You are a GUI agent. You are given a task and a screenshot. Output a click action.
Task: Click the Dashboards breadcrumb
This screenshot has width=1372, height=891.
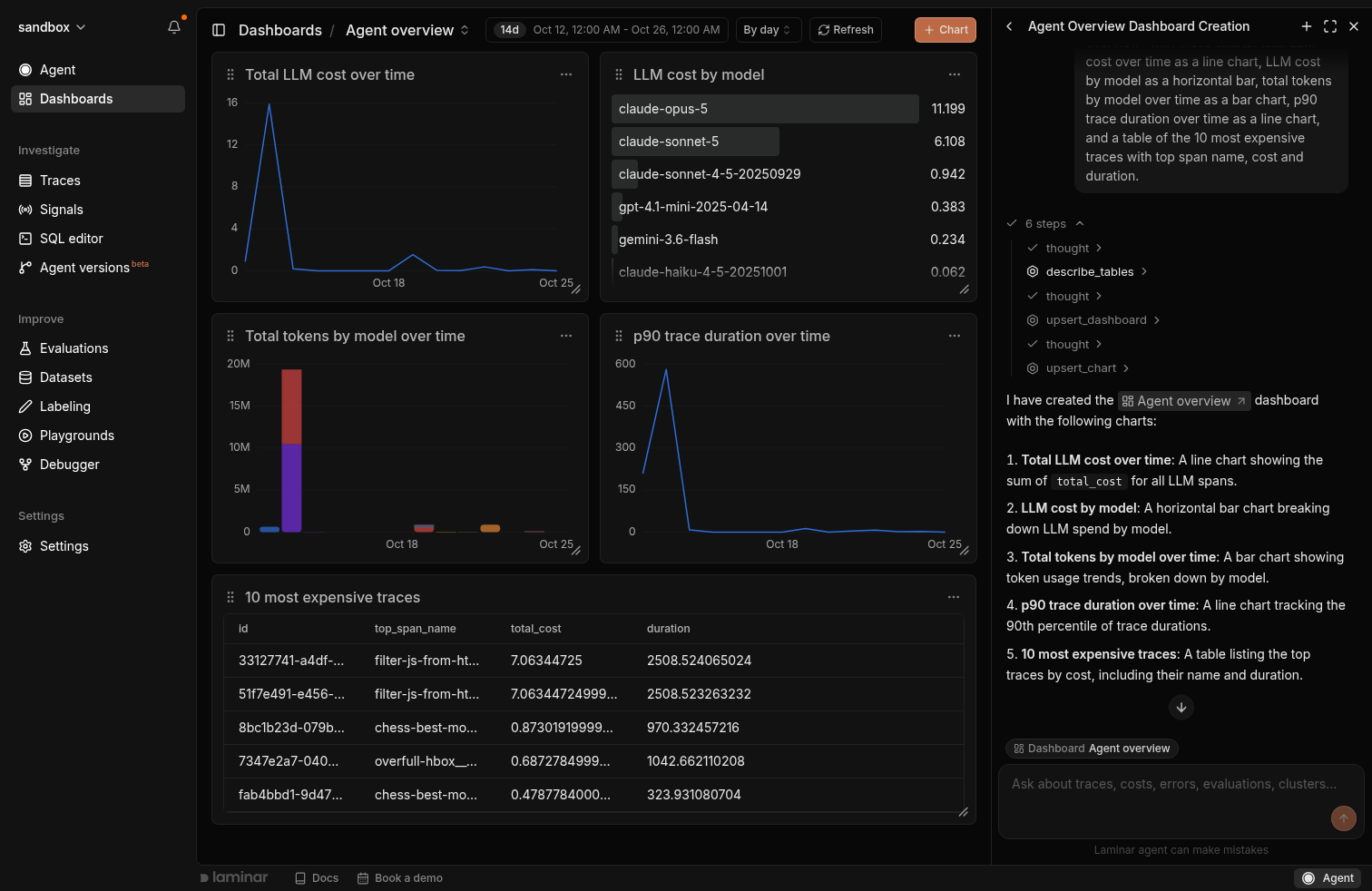(280, 30)
